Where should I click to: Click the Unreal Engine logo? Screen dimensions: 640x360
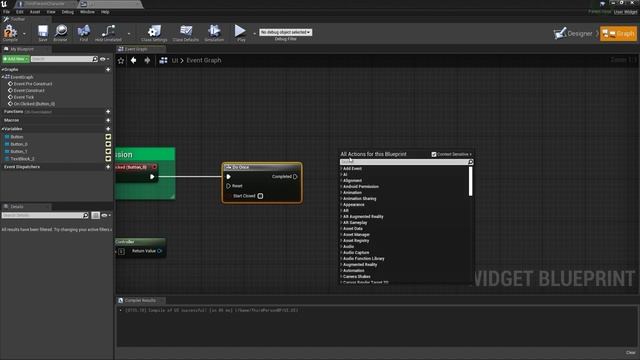(4, 4)
